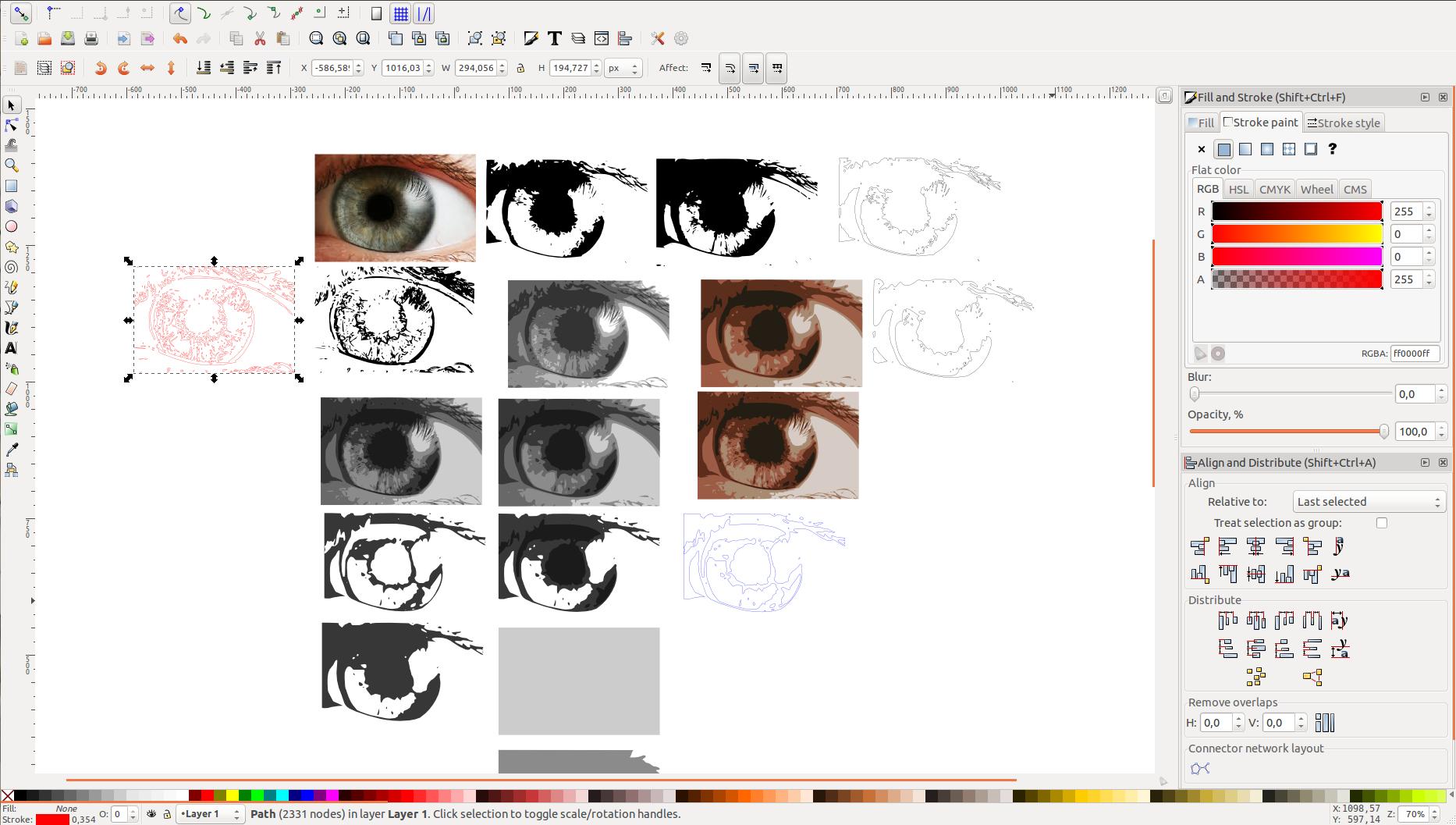Select the Ellipse circle tool
The image size is (1456, 825).
point(11,226)
